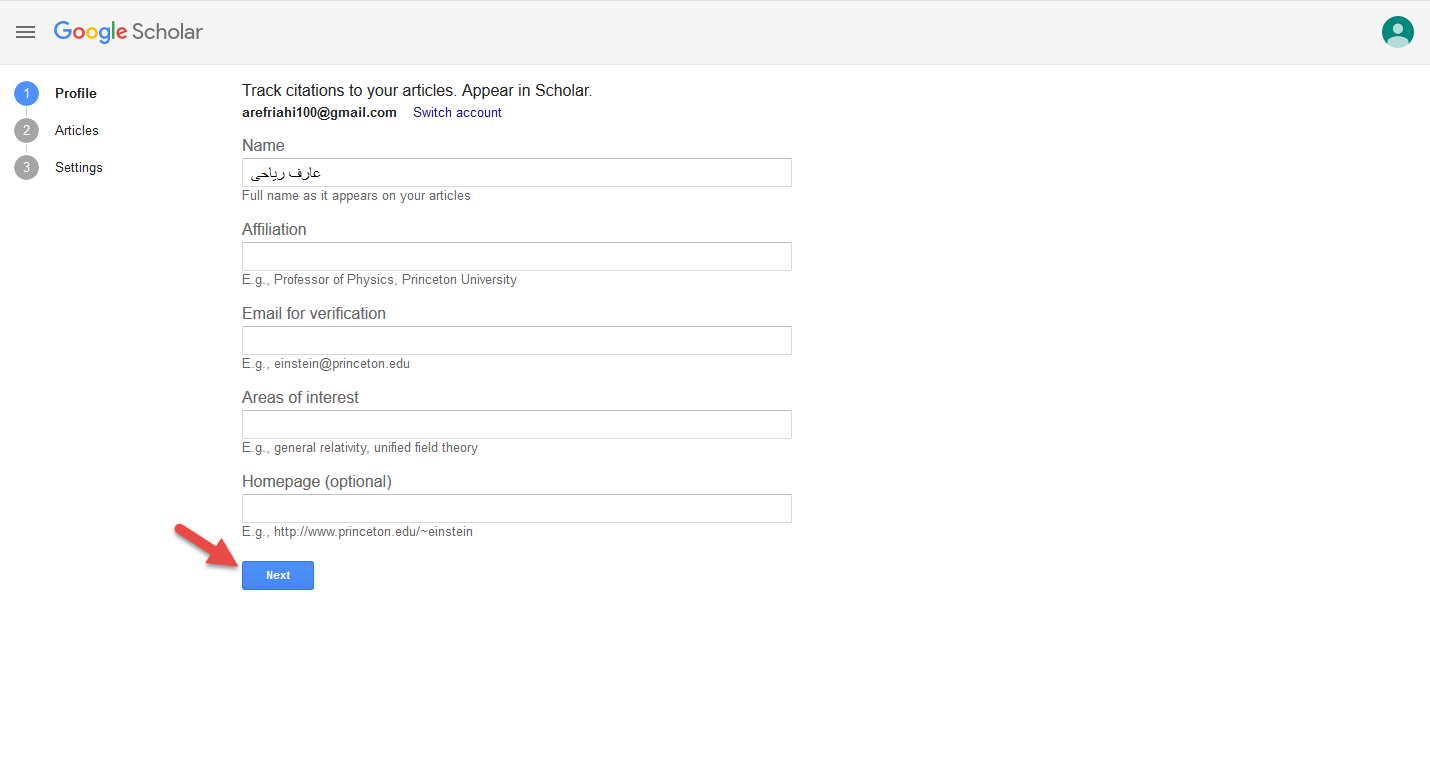Click the 'Track citations to your articles' heading

point(416,90)
